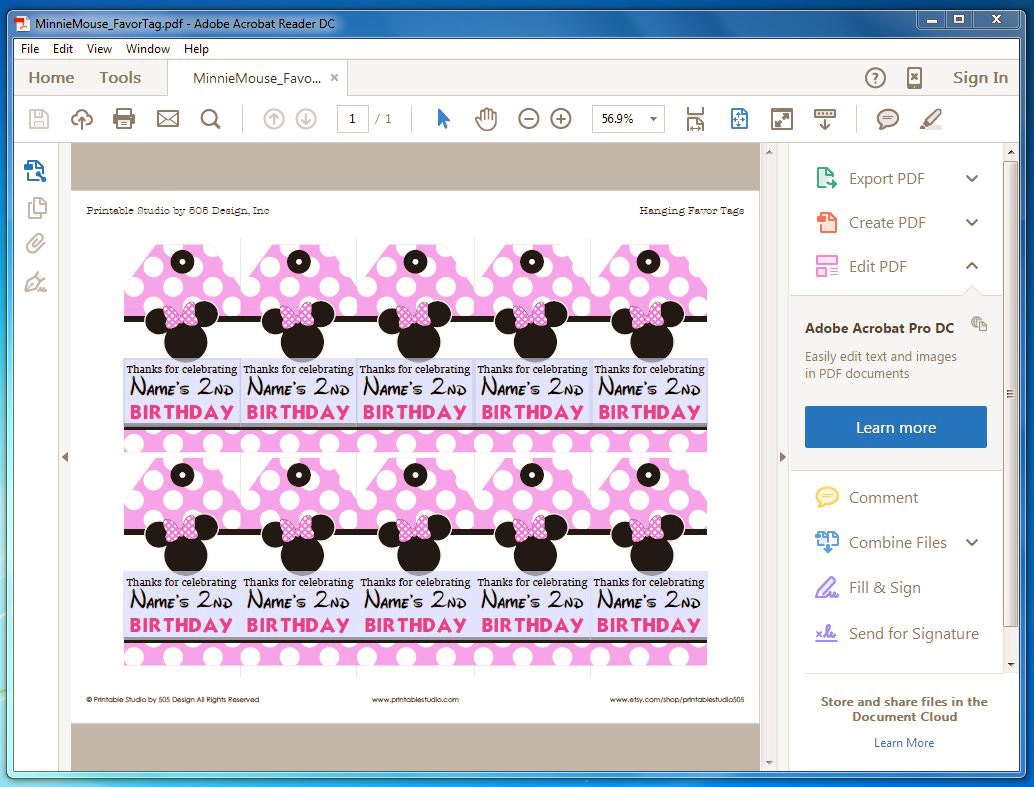1034x787 pixels.
Task: Select the Hand pan tool
Action: point(486,119)
